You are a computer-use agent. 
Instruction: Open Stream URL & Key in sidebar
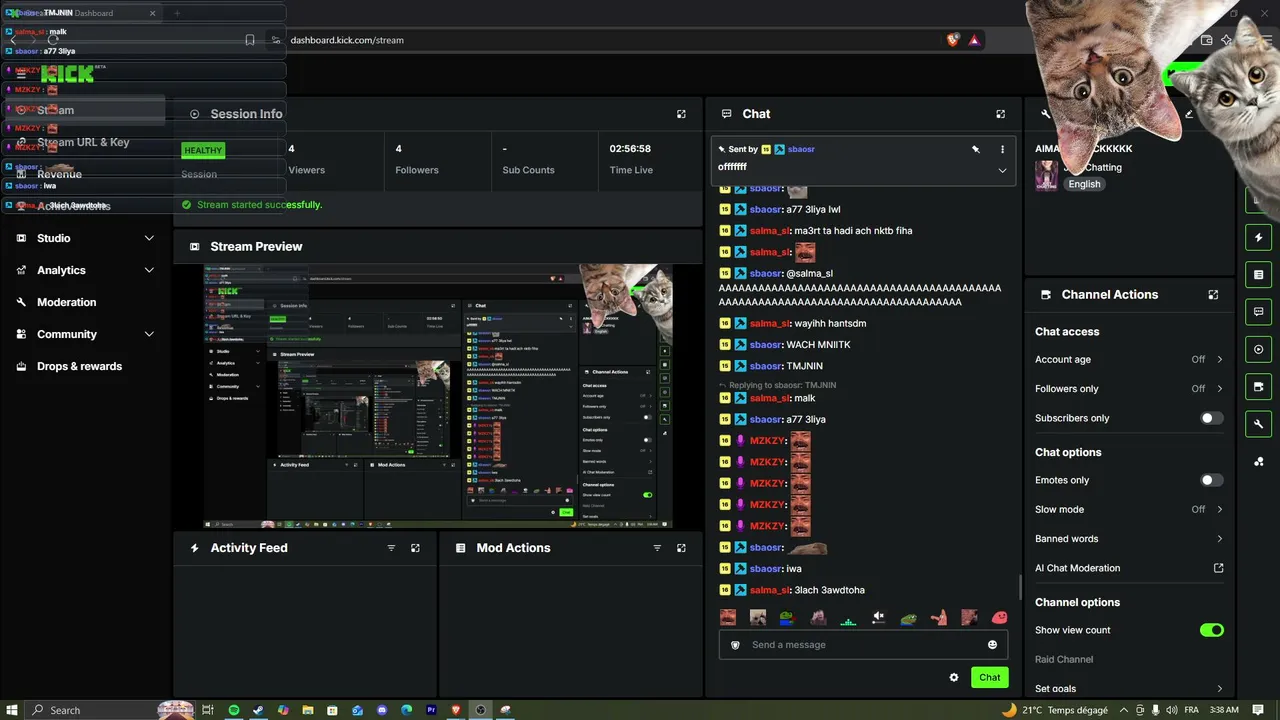pos(83,142)
